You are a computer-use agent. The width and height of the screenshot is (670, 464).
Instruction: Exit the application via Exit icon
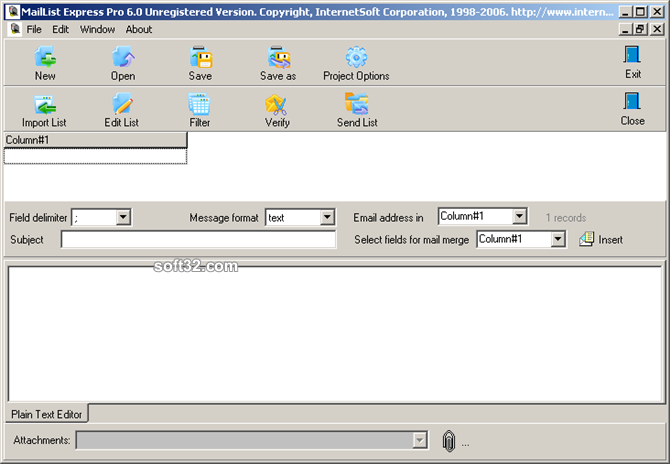(x=632, y=62)
